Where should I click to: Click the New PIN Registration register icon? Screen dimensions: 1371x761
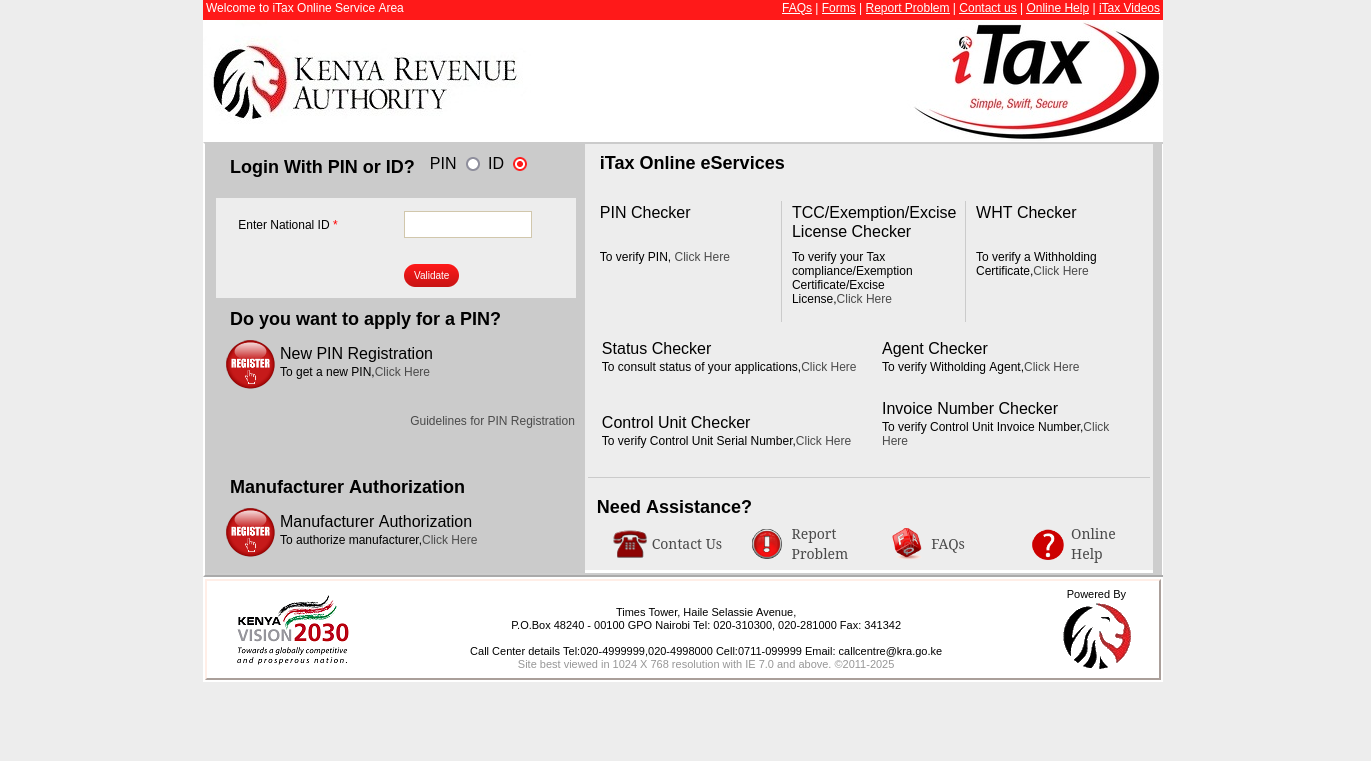click(250, 364)
